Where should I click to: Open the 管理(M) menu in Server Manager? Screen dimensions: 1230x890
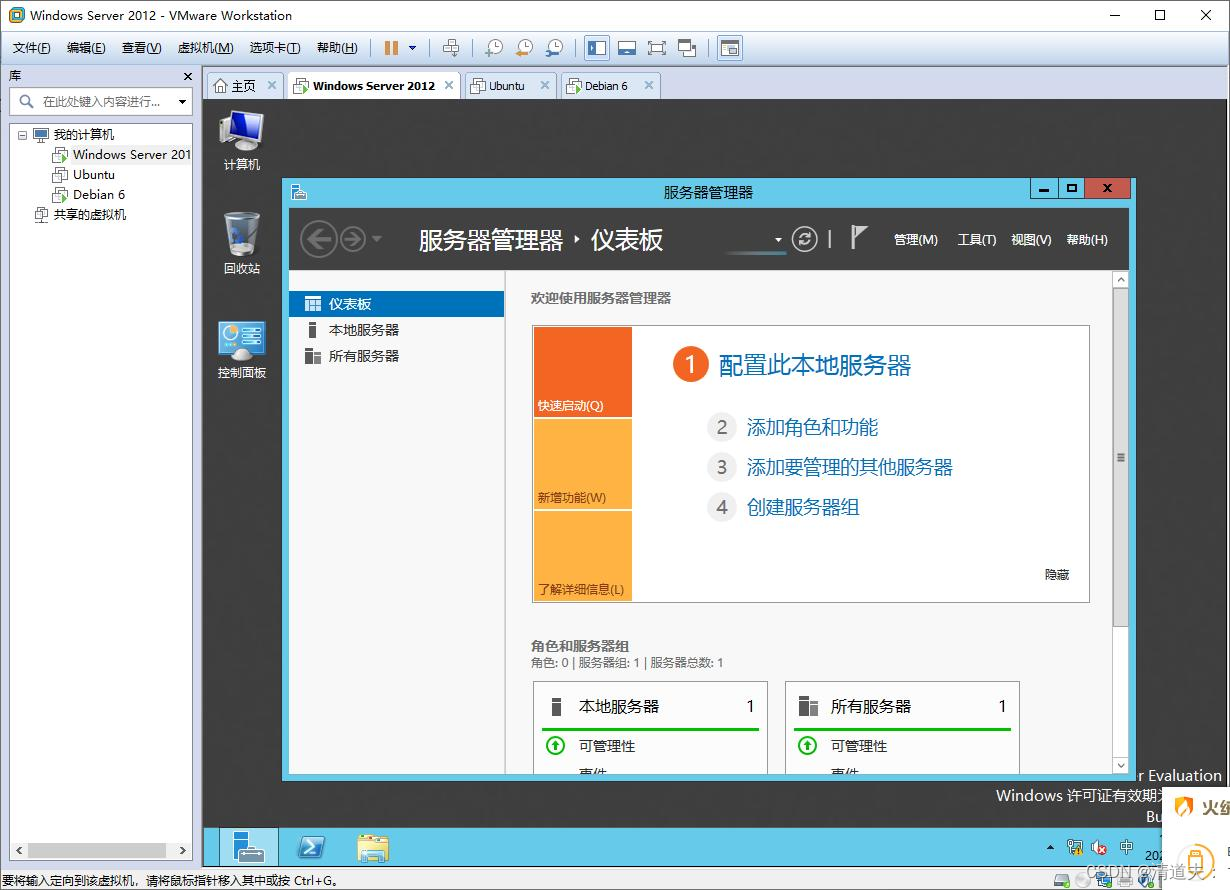click(916, 240)
